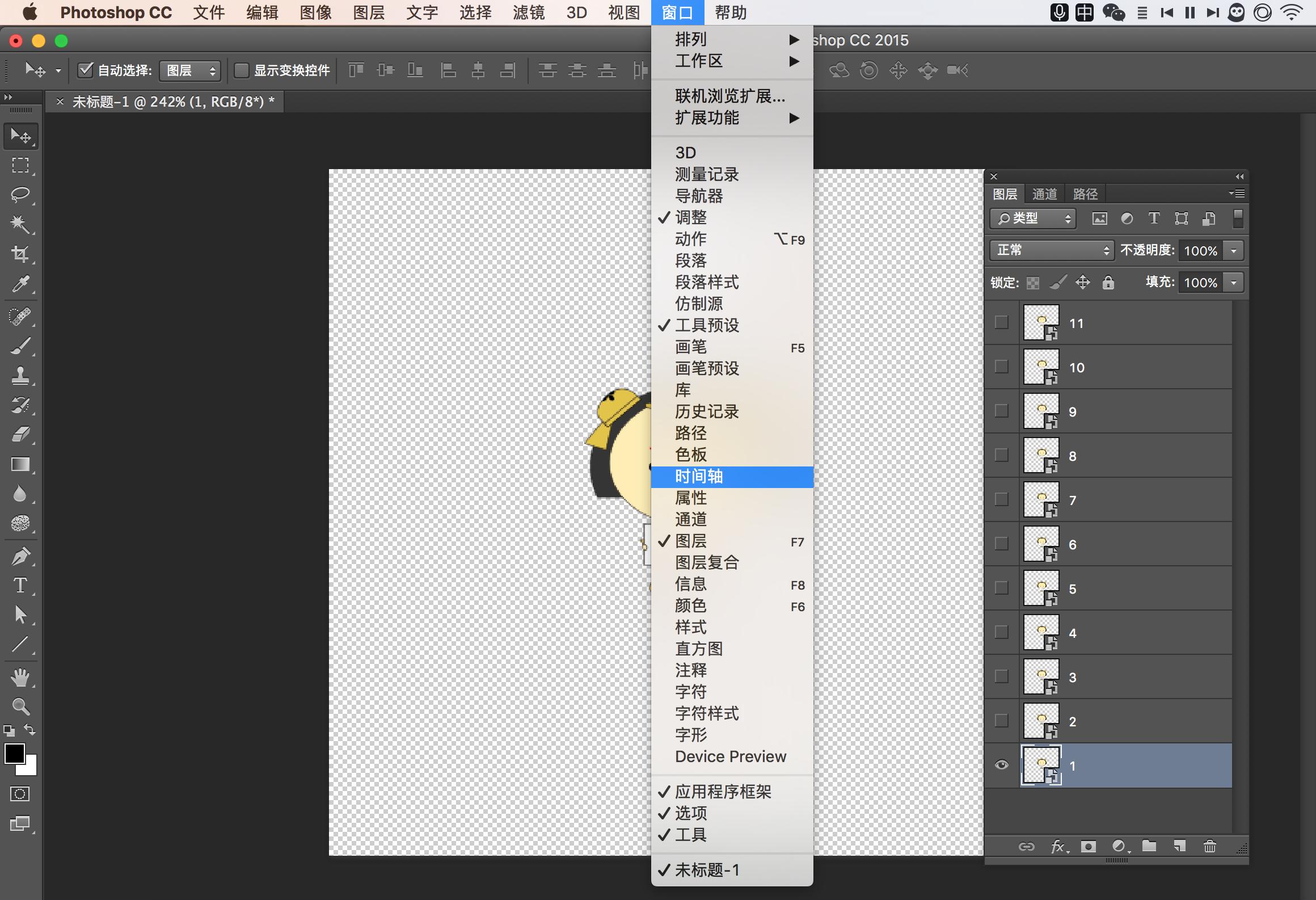This screenshot has width=1316, height=900.
Task: Click the create new group folder icon
Action: point(1149,846)
